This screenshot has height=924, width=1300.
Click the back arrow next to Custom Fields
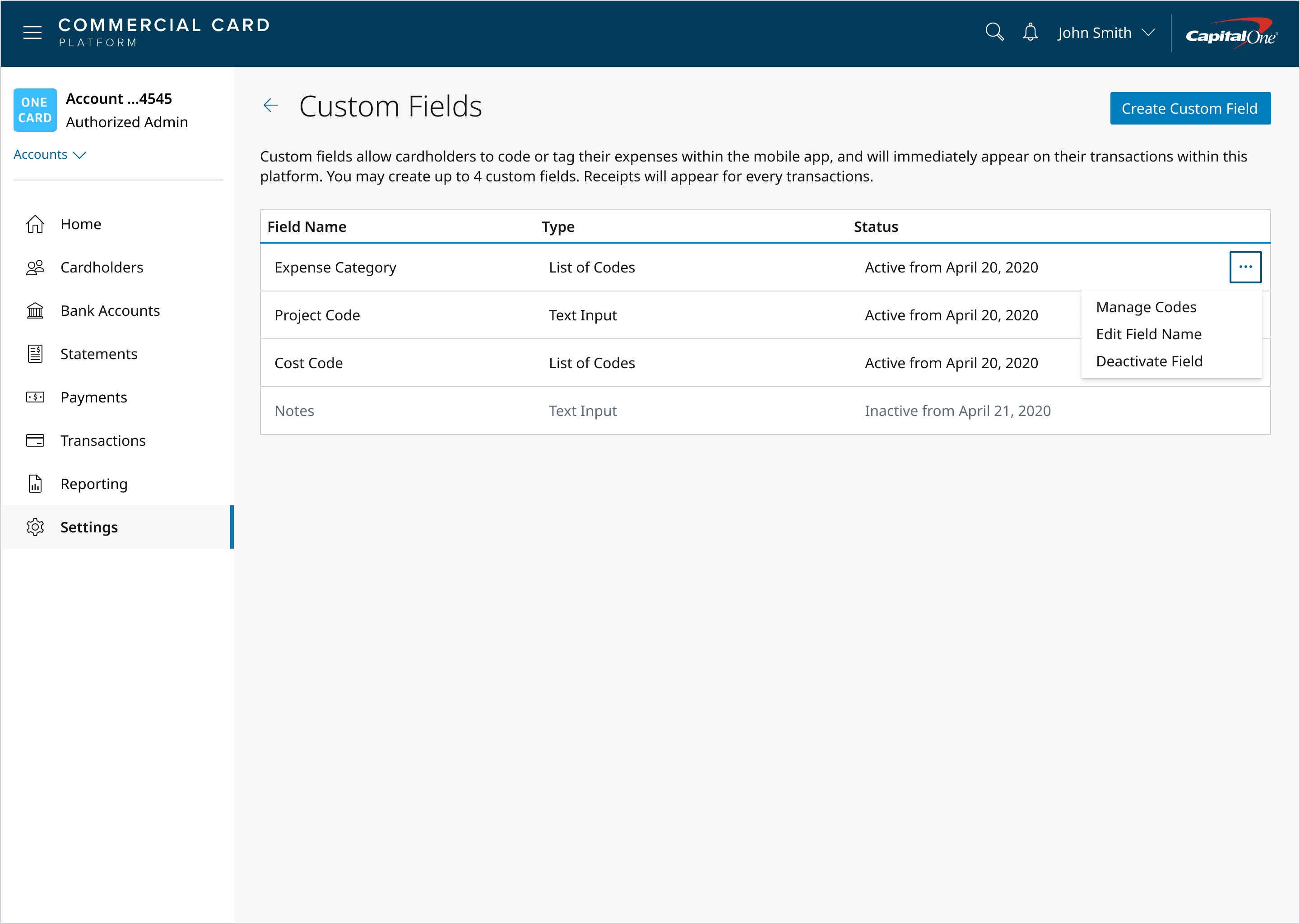click(271, 105)
